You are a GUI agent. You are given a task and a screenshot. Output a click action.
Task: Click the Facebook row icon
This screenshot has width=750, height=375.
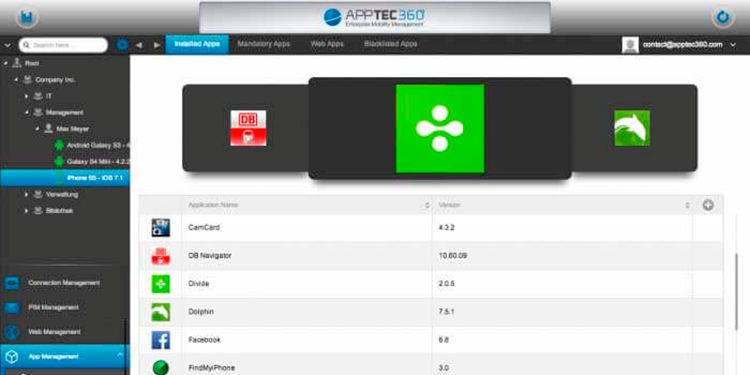(161, 340)
